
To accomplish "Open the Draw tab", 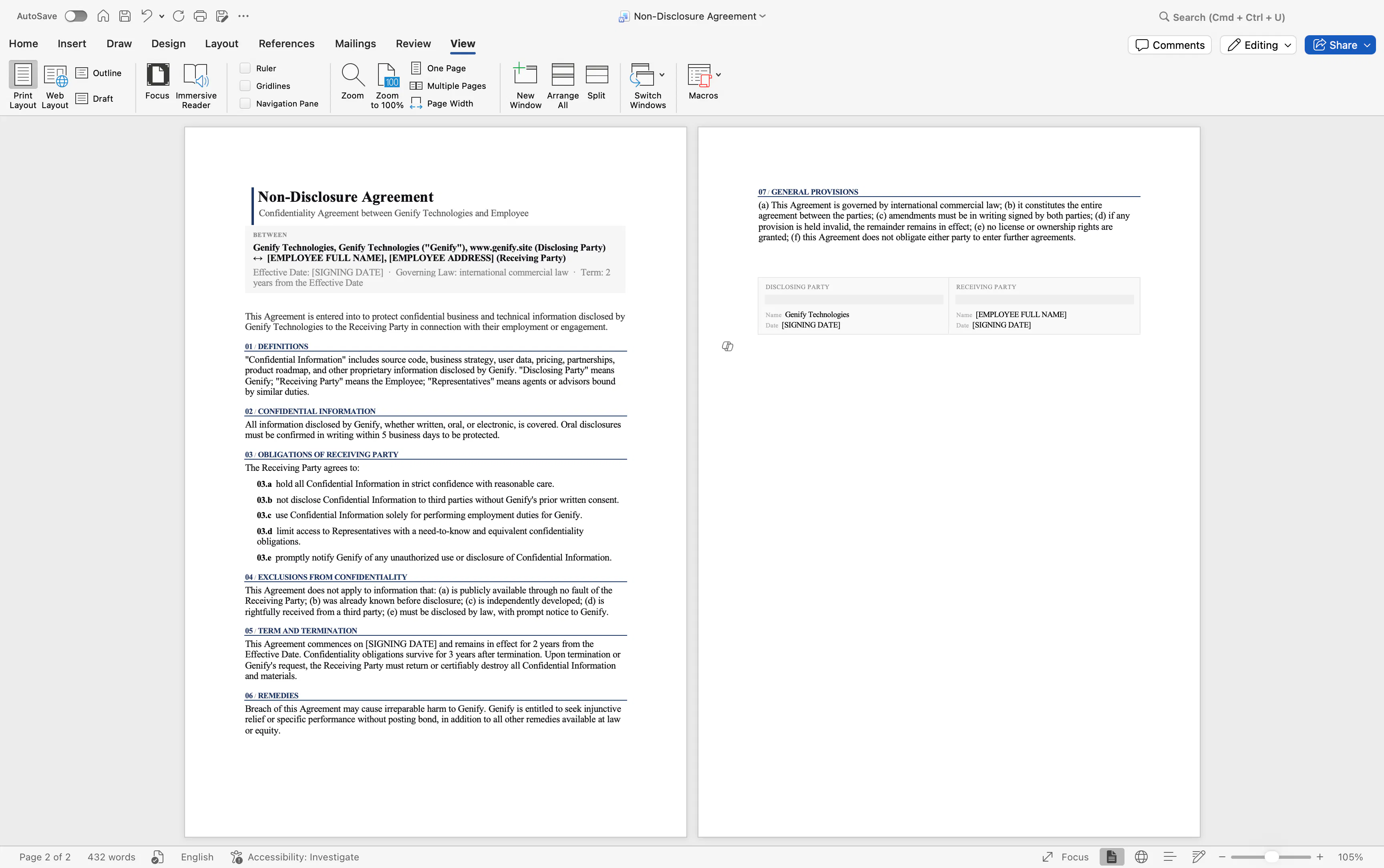I will 119,44.
